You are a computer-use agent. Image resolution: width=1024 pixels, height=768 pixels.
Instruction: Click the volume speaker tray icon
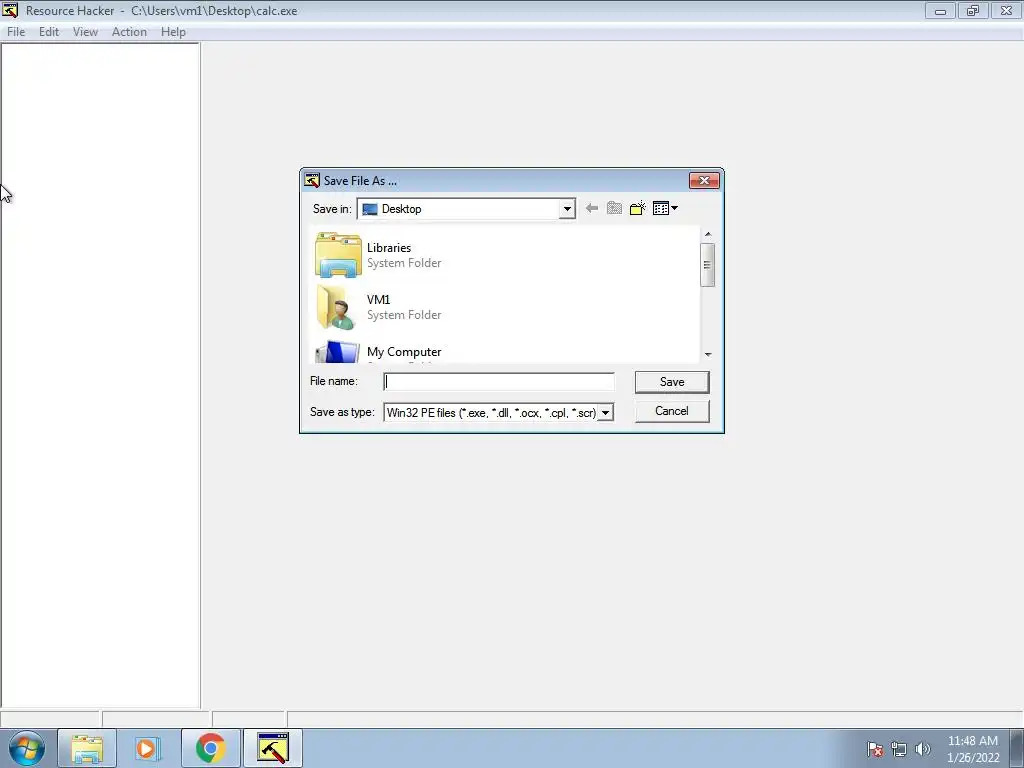(x=922, y=749)
